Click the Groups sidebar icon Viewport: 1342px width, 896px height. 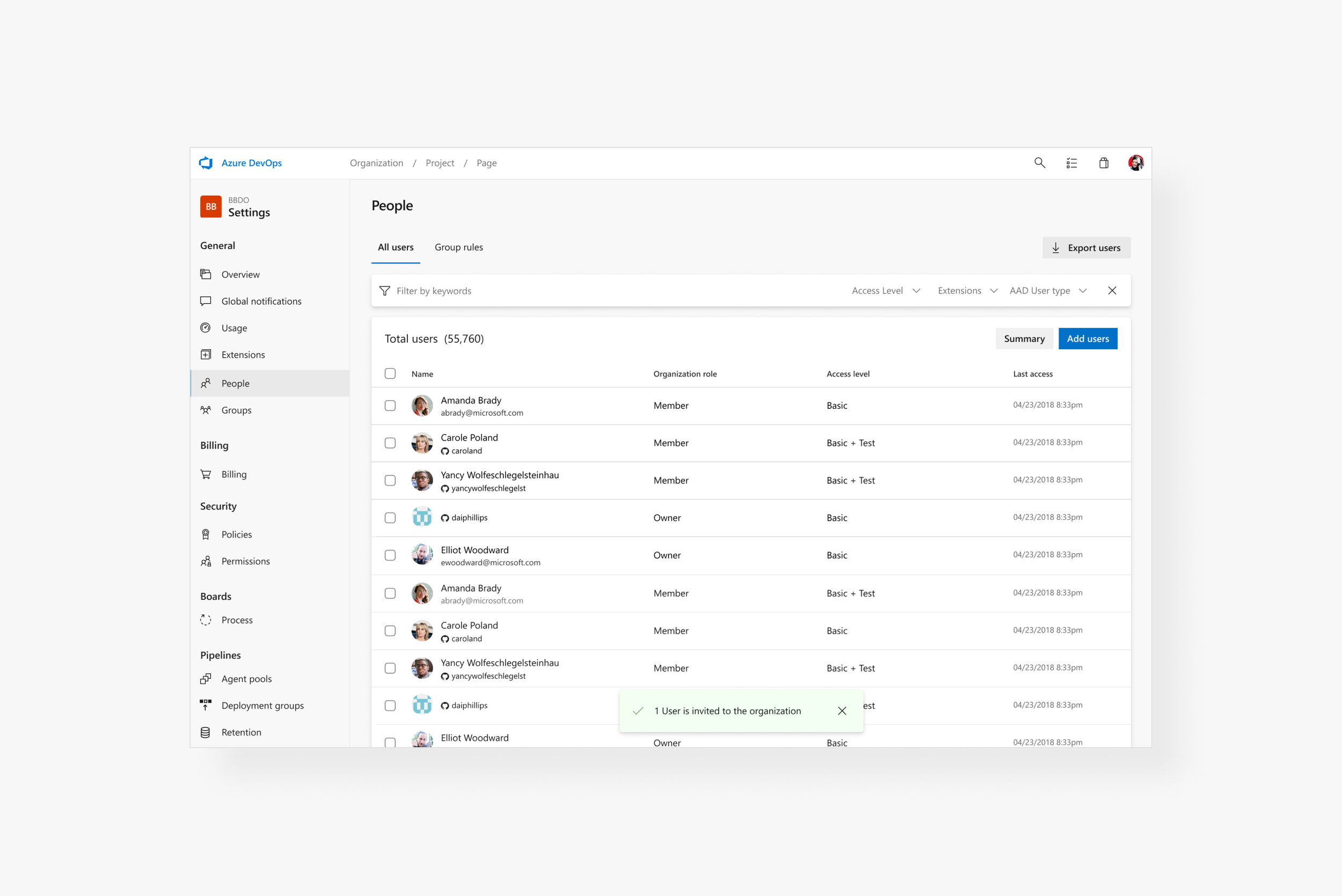point(206,410)
